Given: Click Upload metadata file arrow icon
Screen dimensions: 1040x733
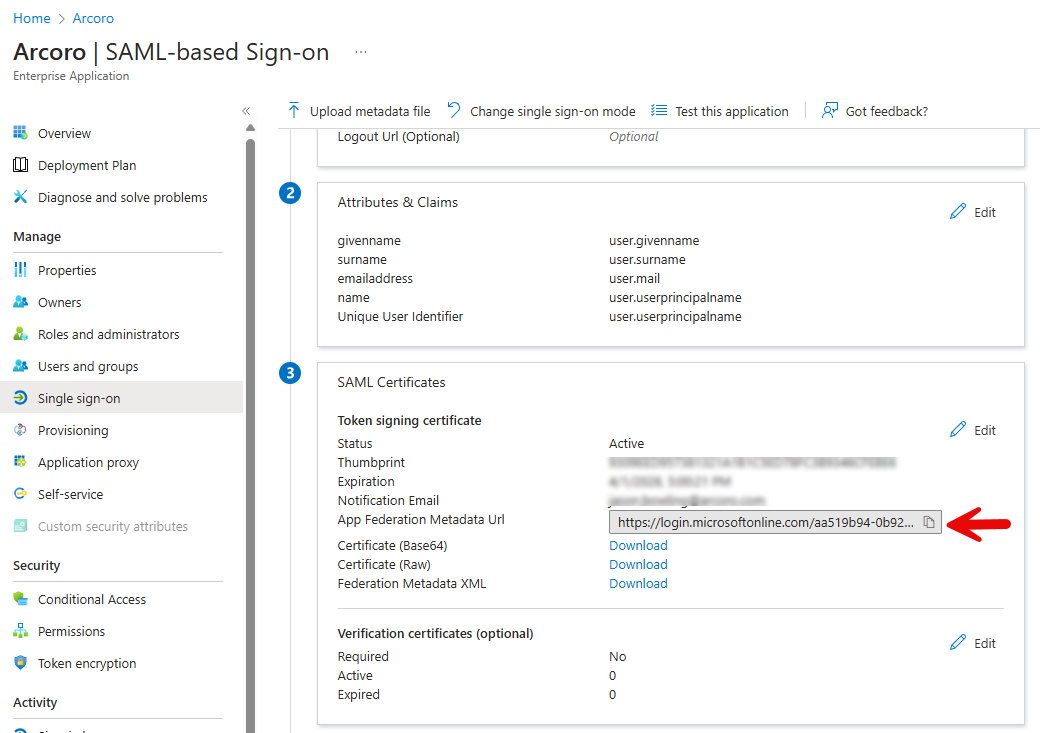Looking at the screenshot, I should [x=294, y=110].
